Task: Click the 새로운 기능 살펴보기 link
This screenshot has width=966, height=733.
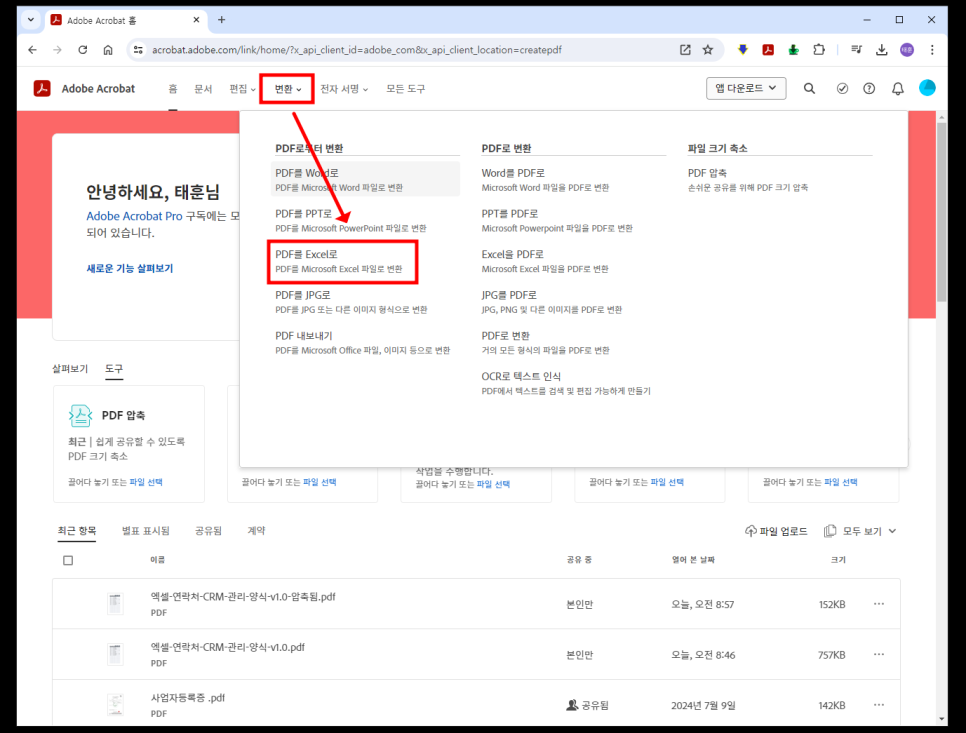Action: tap(130, 269)
